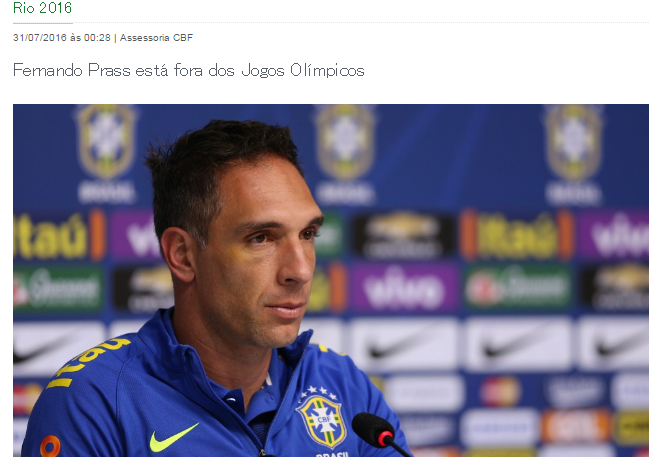
Task: Click the left backdrop CBF Brasil crest
Action: point(106,153)
